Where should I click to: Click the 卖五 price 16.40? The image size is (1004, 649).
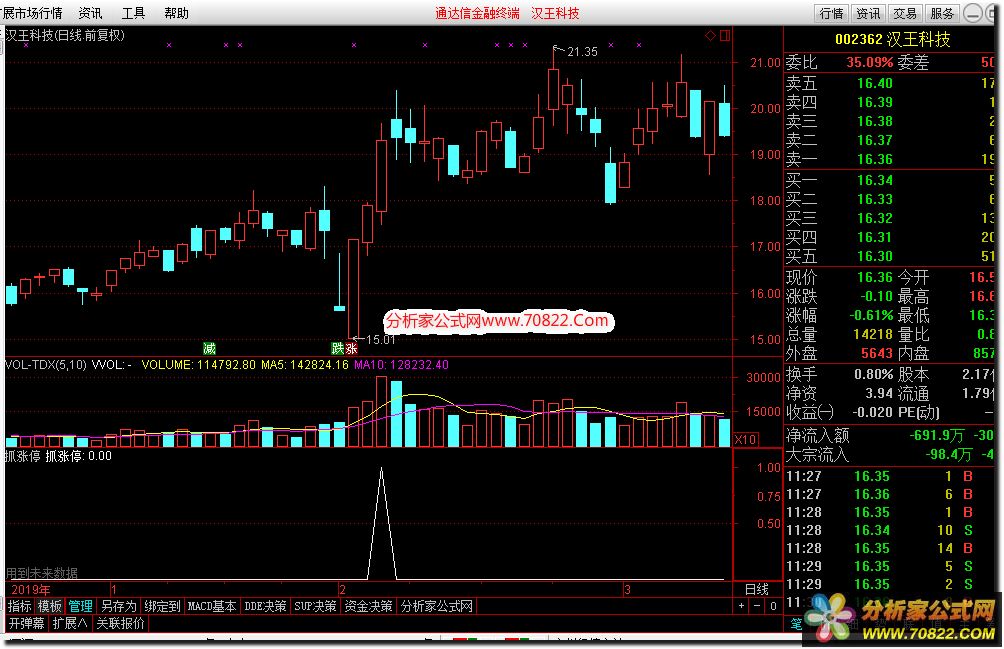(875, 83)
